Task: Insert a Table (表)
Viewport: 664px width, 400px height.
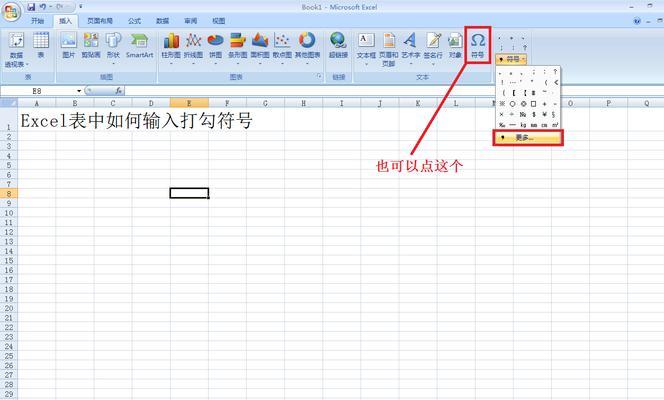Action: pyautogui.click(x=41, y=45)
